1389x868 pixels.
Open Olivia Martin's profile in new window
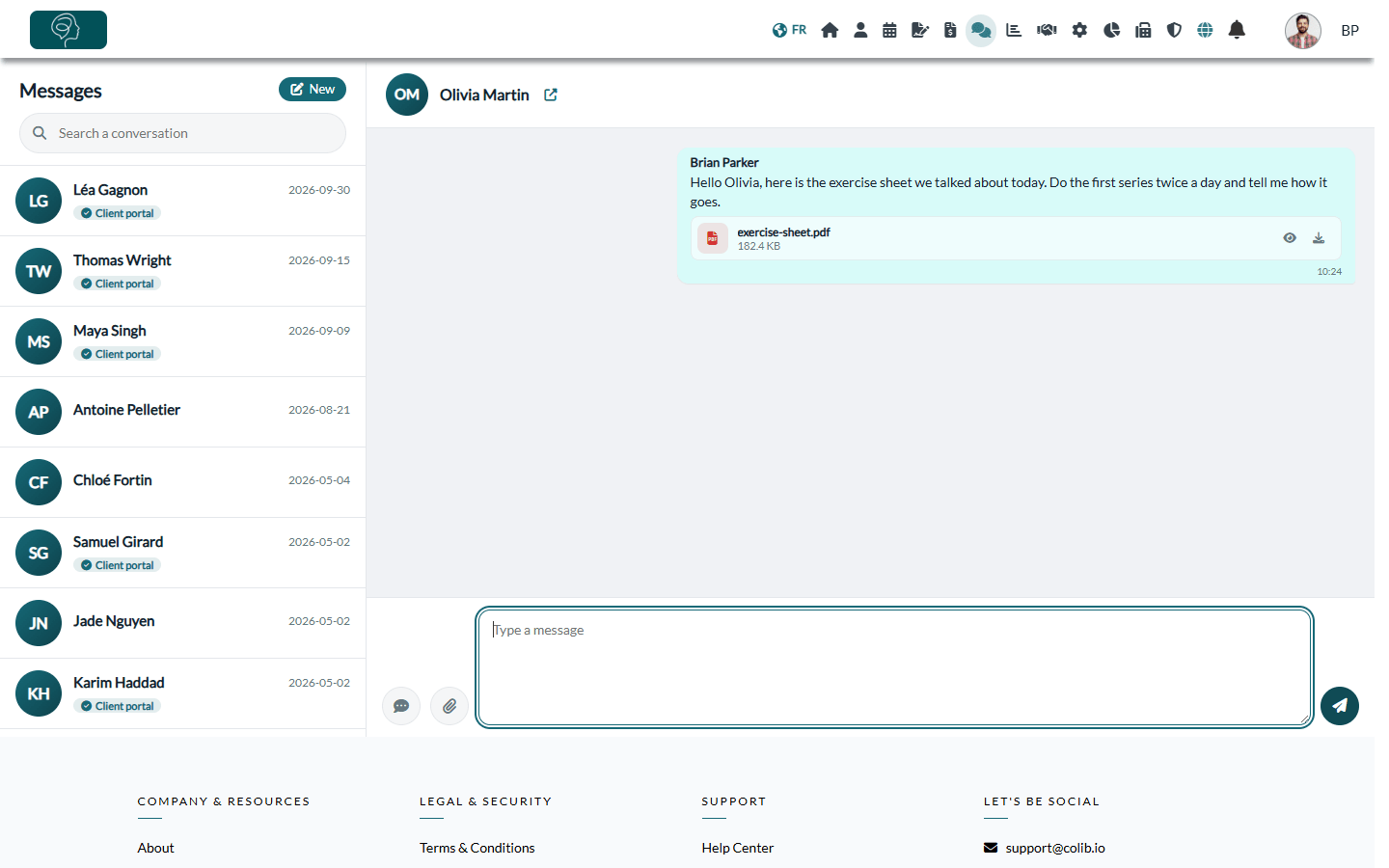[551, 95]
